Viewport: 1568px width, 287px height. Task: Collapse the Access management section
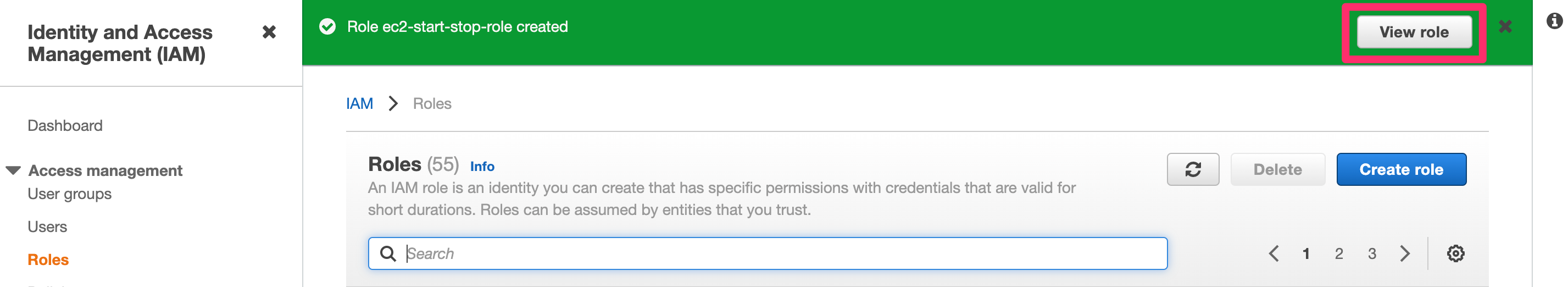pyautogui.click(x=13, y=170)
